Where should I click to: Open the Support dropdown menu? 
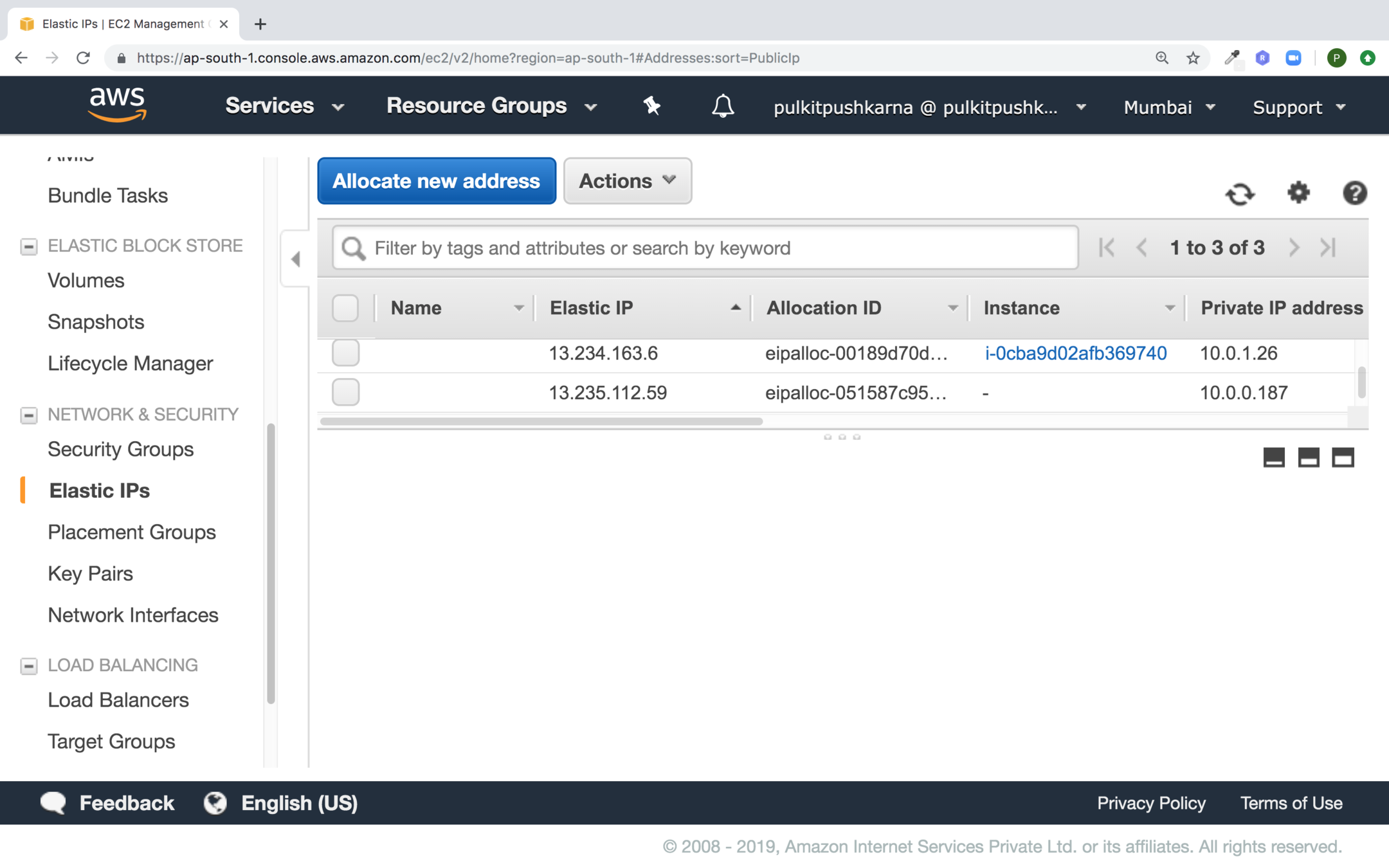click(1300, 107)
